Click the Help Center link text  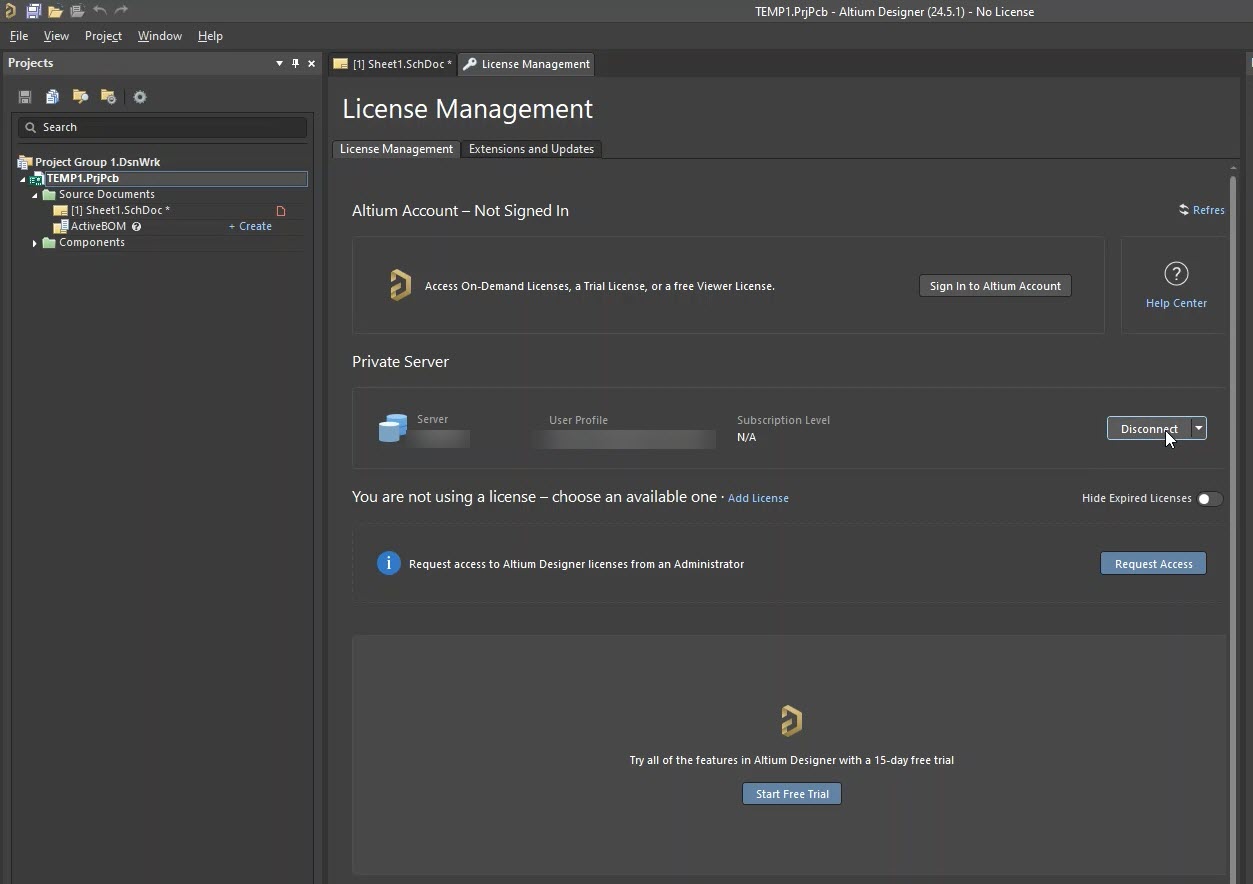1176,303
